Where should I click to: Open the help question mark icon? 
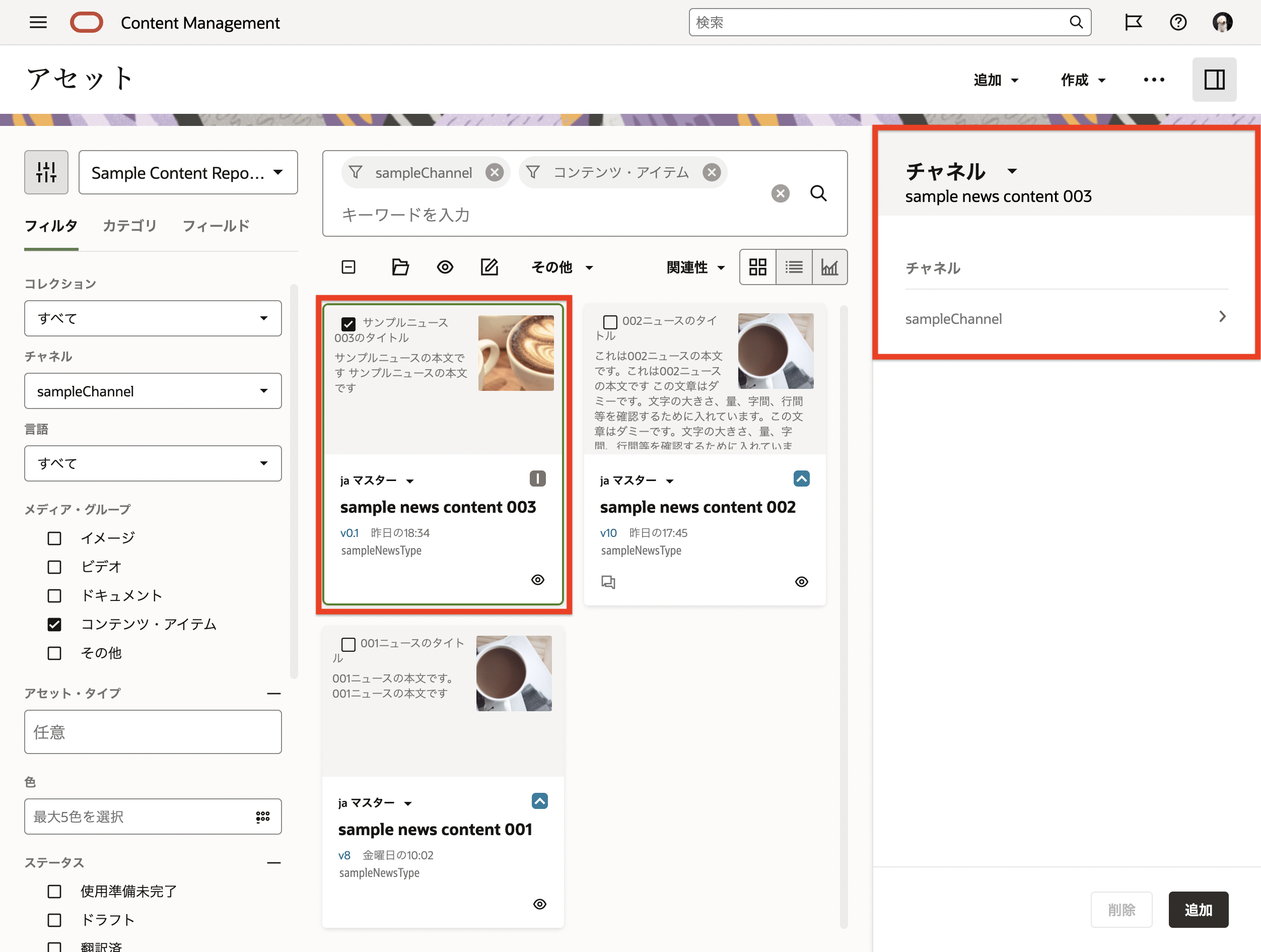1178,22
